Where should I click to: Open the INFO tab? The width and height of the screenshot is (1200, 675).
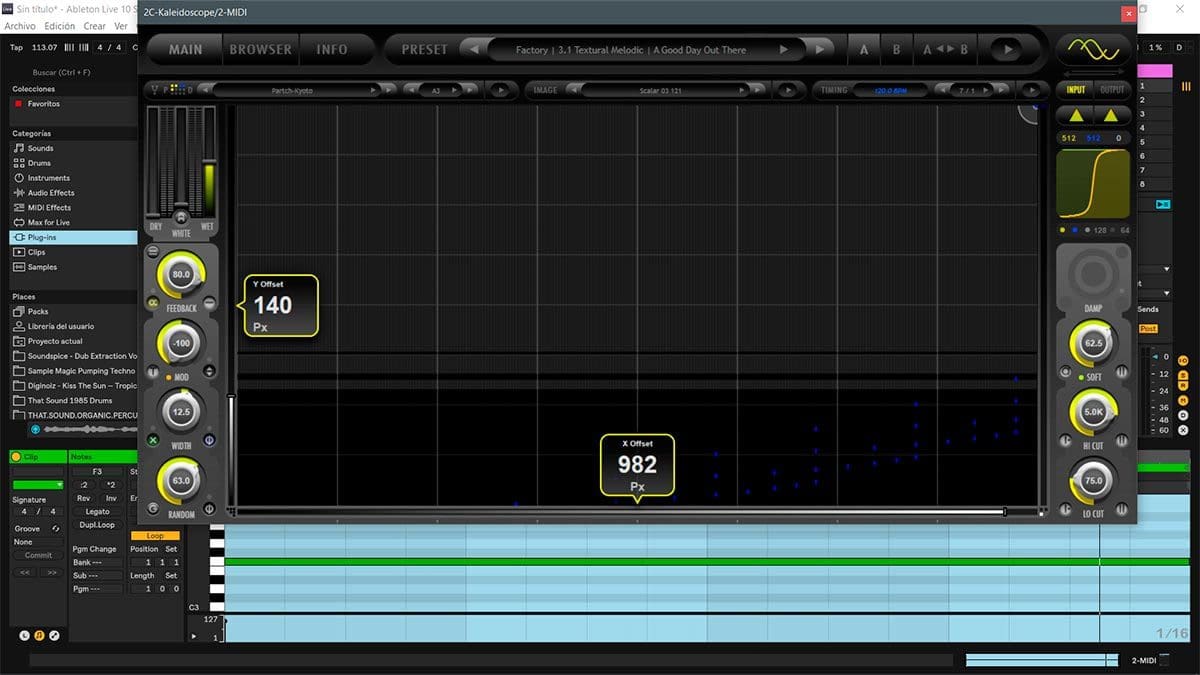332,50
